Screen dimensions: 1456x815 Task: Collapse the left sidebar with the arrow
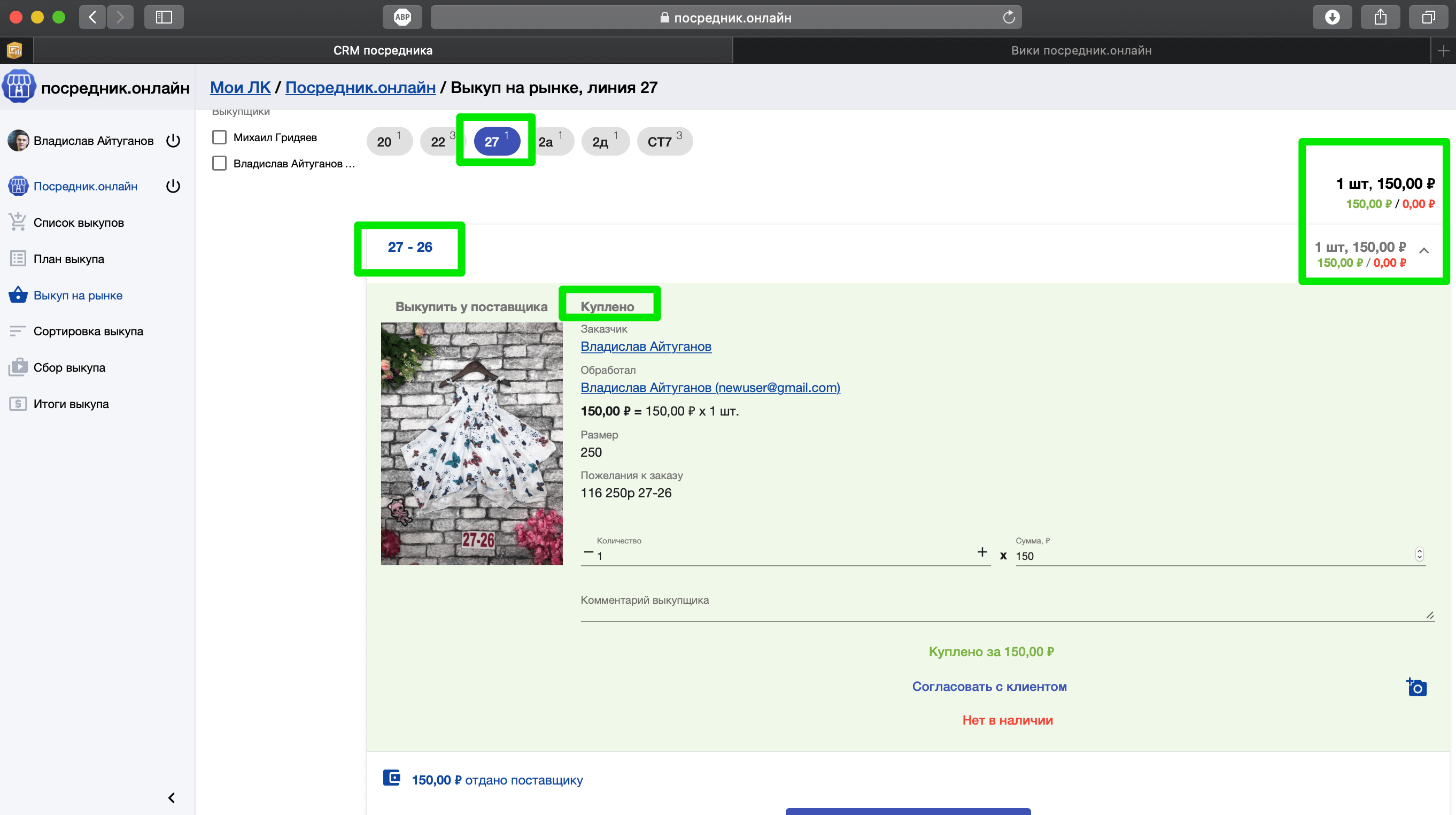172,797
